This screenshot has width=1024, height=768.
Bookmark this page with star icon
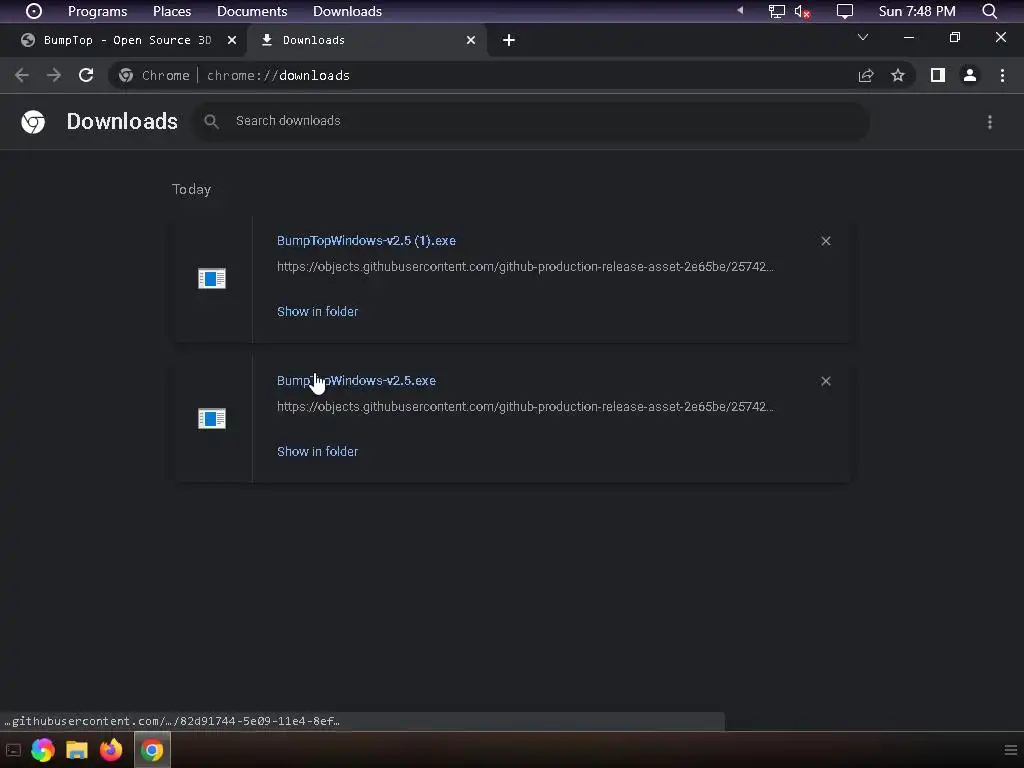(x=898, y=75)
